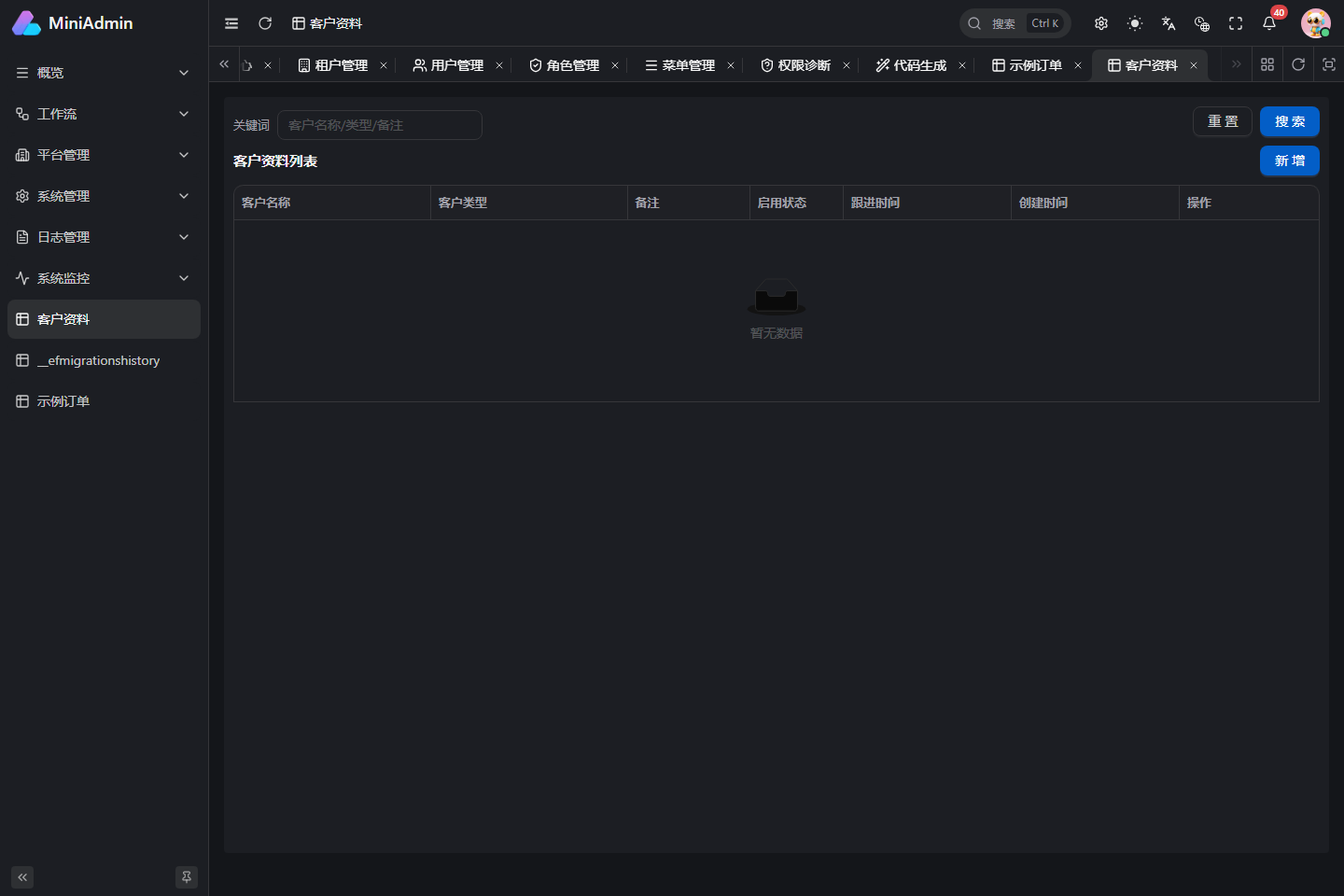This screenshot has width=1344, height=896.
Task: Click the 启用状态 column header
Action: click(796, 203)
